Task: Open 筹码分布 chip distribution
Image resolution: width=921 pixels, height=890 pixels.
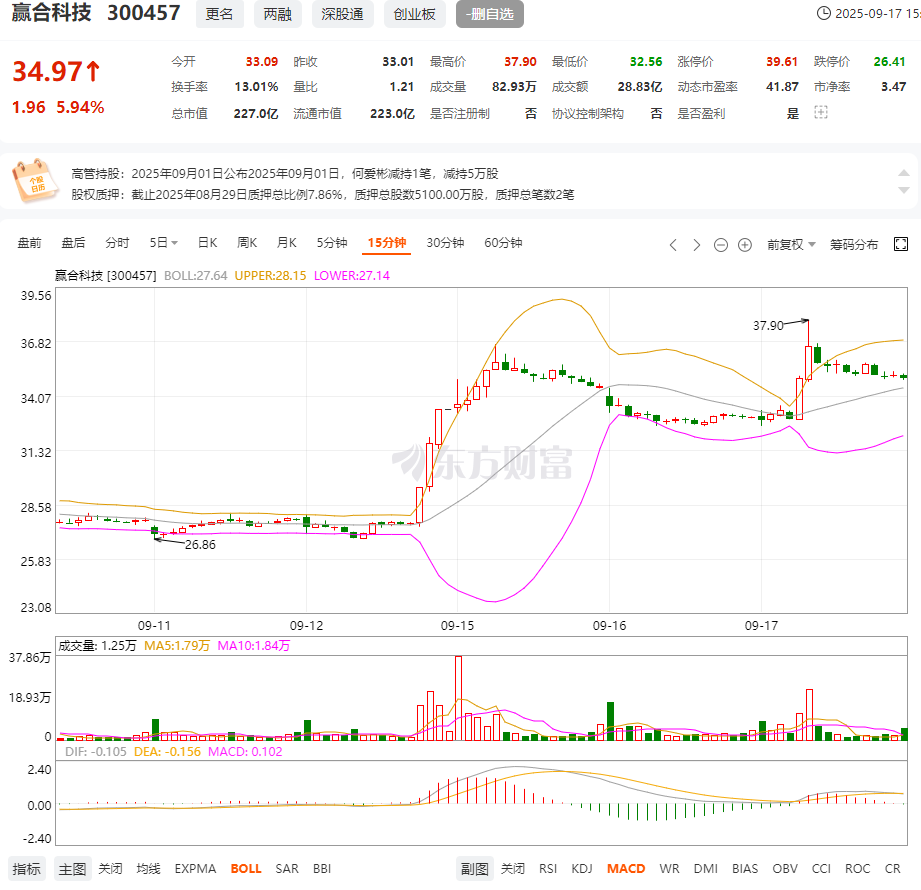Action: click(x=854, y=244)
